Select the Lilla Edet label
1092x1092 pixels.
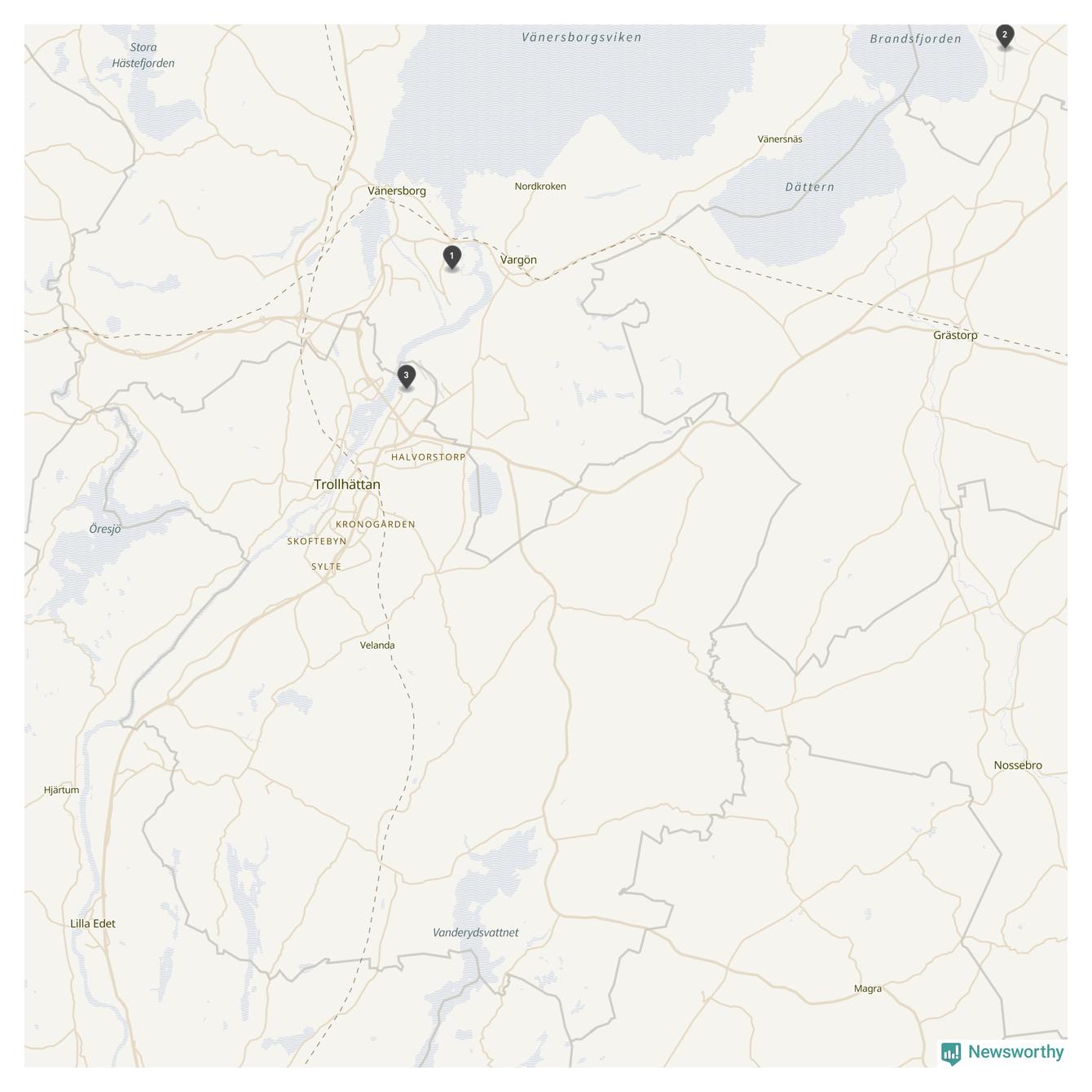click(93, 923)
